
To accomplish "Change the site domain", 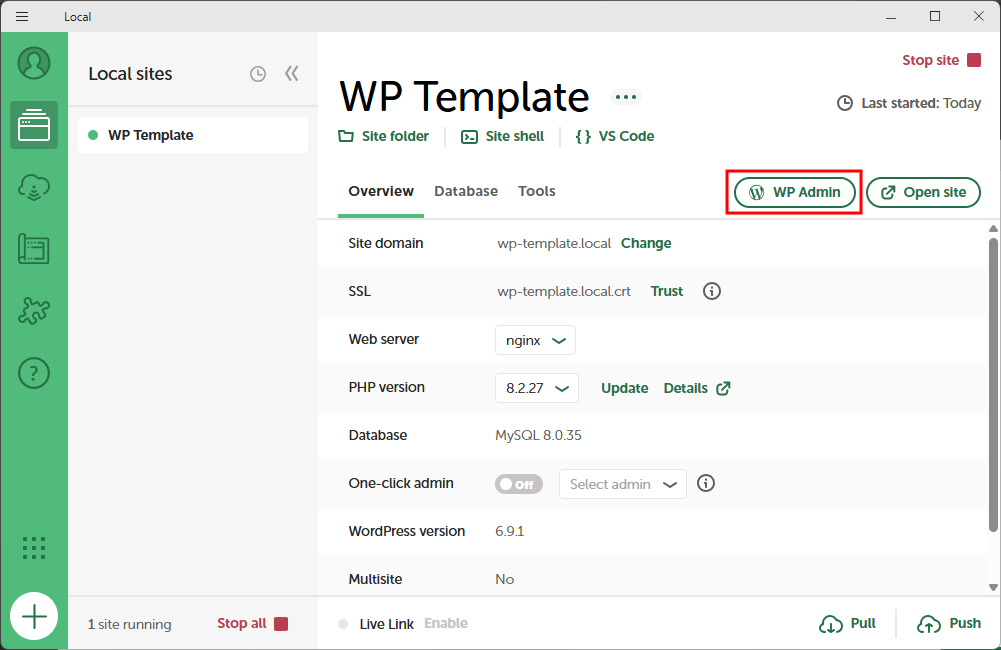I will [645, 243].
